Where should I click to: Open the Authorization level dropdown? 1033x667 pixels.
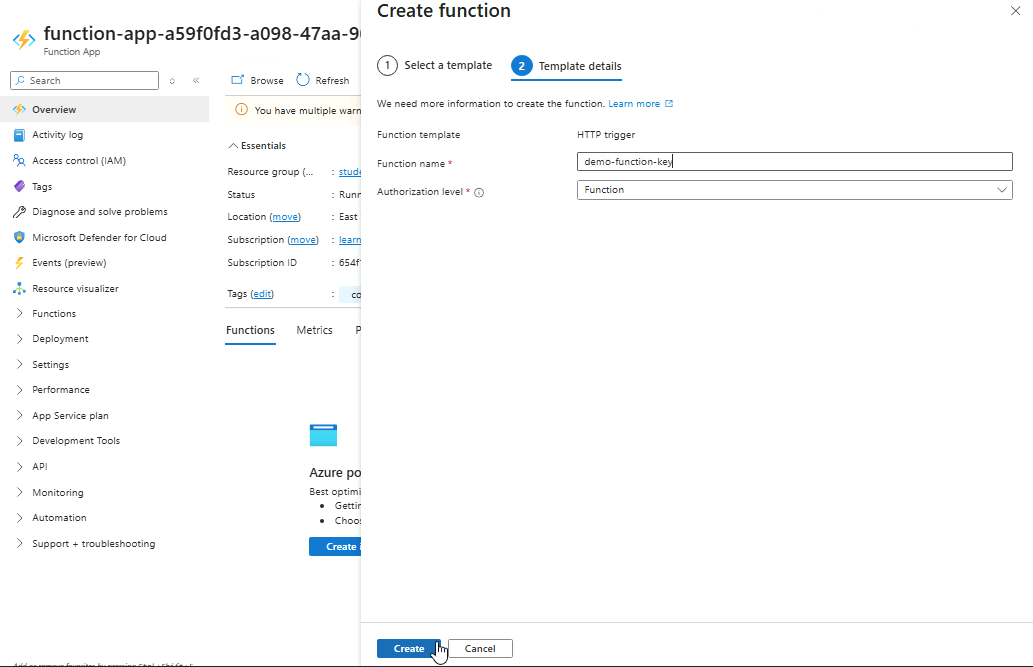(794, 190)
